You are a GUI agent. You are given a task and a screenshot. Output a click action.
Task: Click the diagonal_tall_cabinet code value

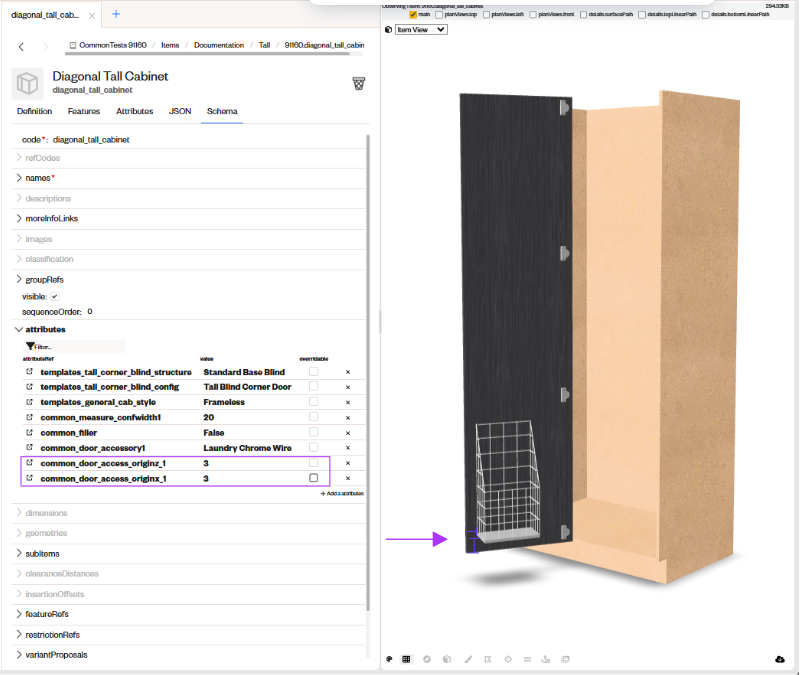(91, 139)
